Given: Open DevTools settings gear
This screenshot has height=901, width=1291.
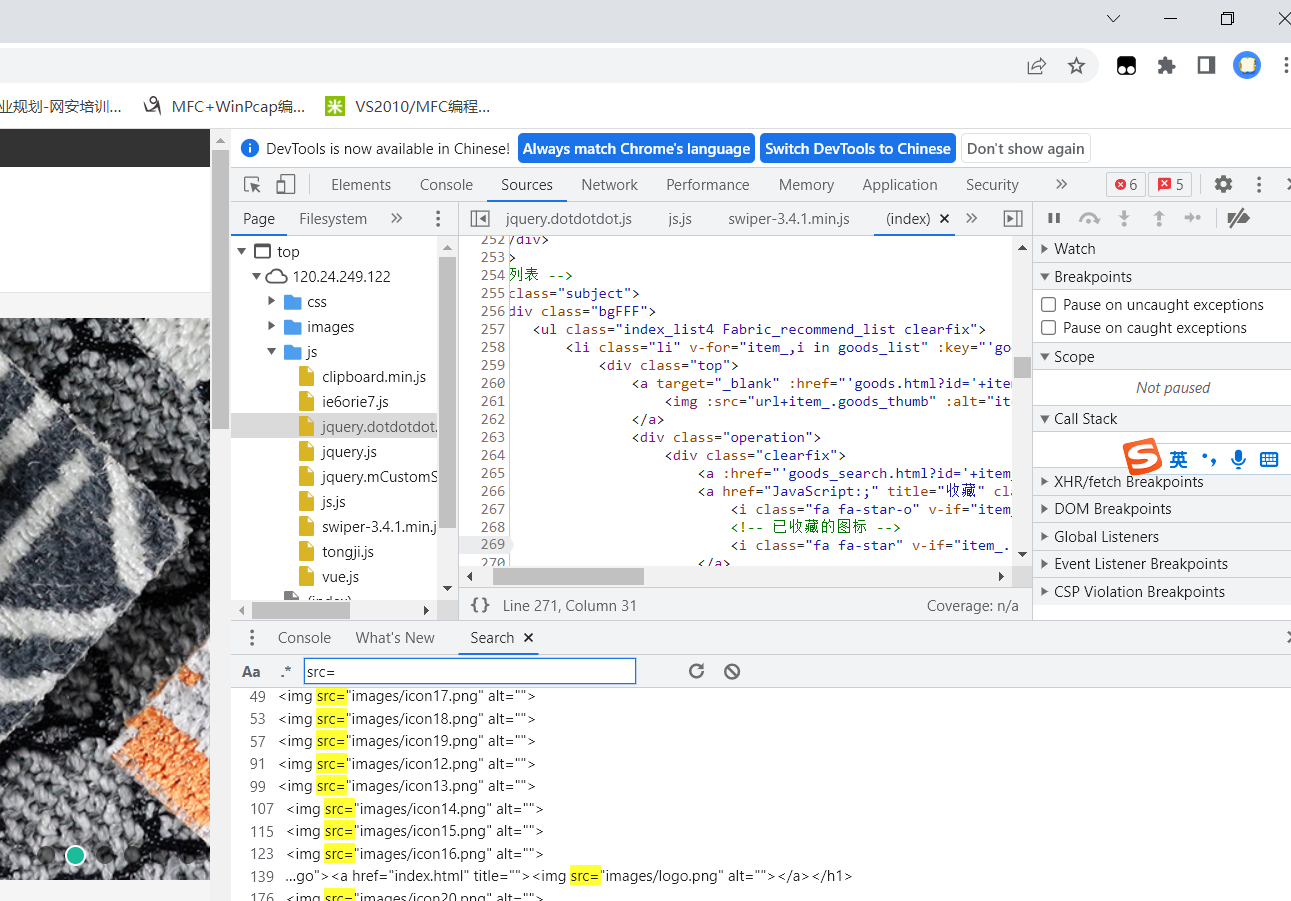Looking at the screenshot, I should click(1223, 185).
